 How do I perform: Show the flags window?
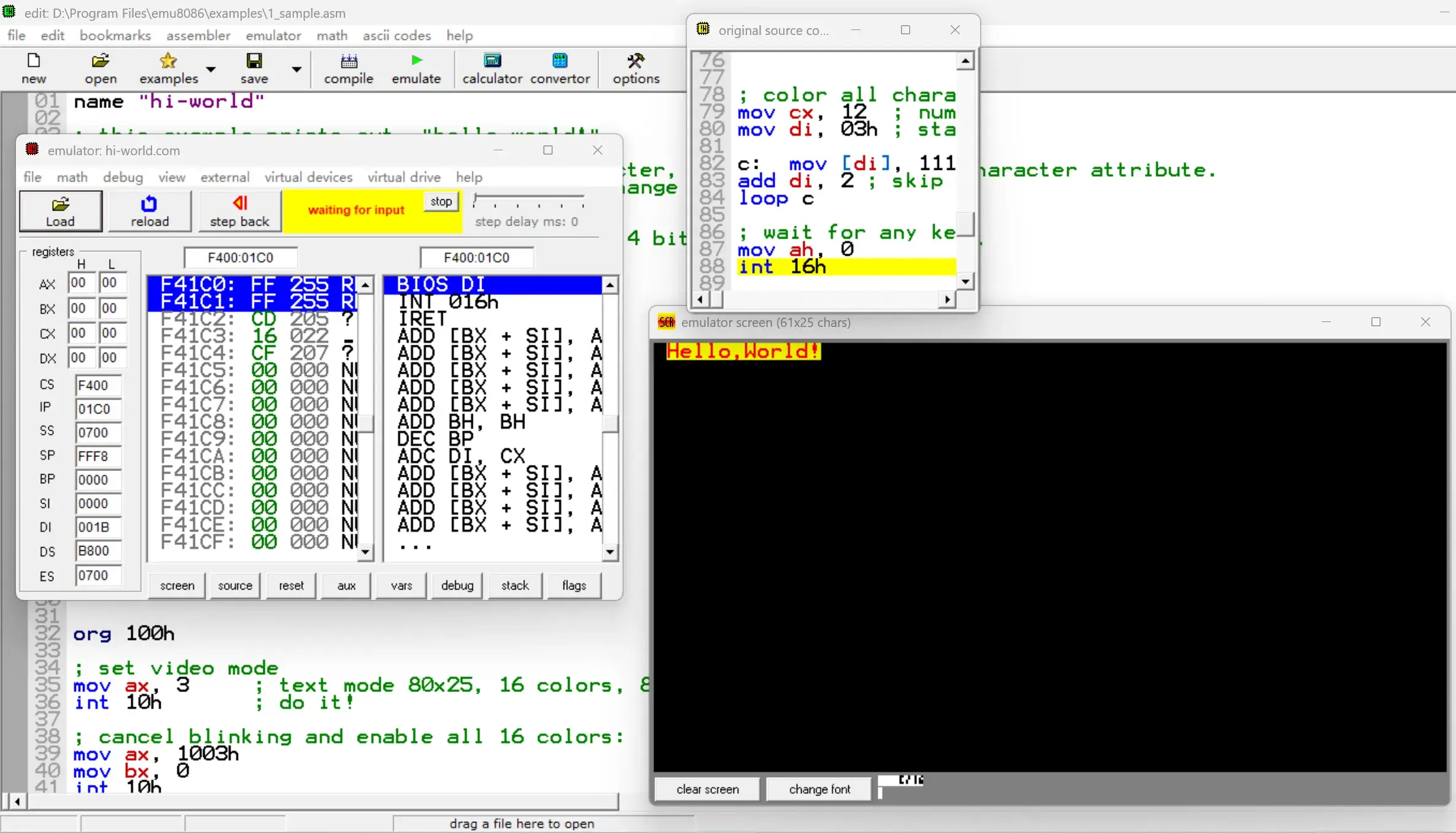[x=574, y=585]
